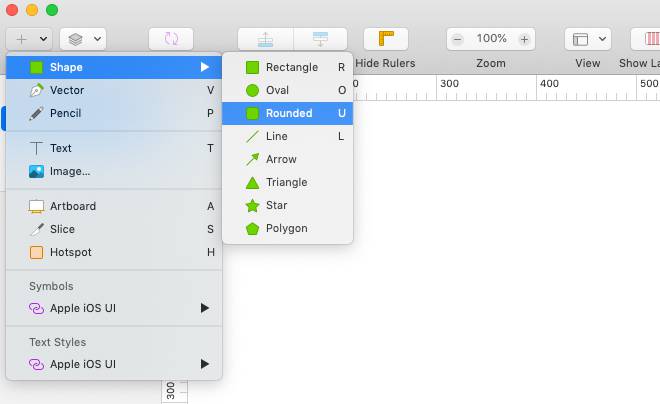This screenshot has width=660, height=404.
Task: Select the Polygon shape tool
Action: (286, 228)
